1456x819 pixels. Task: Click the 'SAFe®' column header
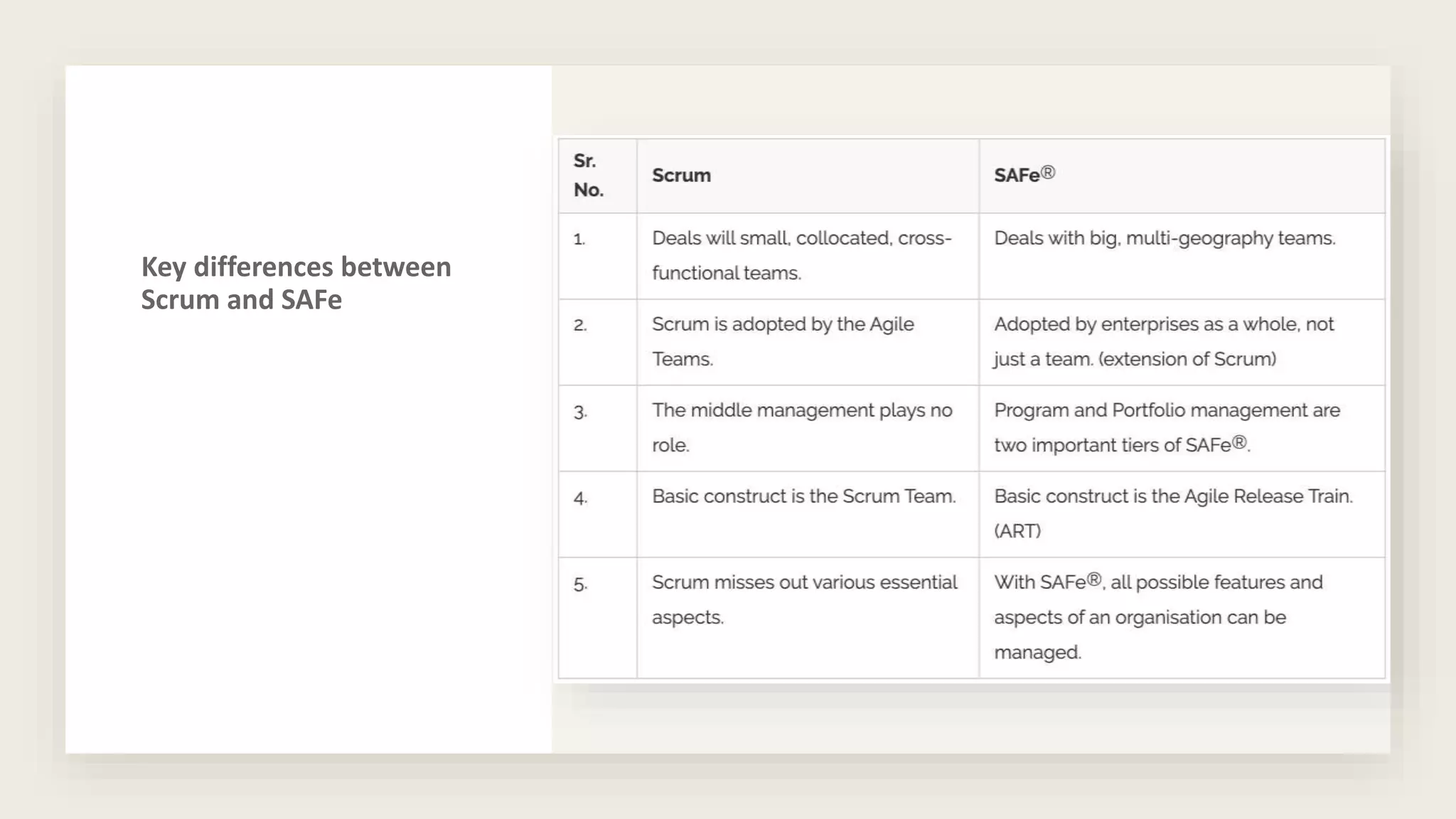pyautogui.click(x=1024, y=175)
